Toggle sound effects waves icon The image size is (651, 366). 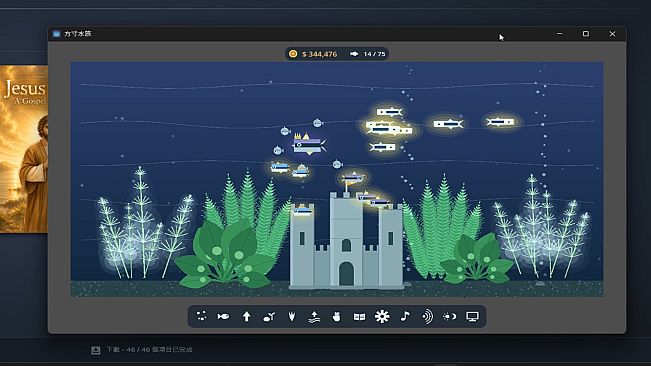coord(427,317)
